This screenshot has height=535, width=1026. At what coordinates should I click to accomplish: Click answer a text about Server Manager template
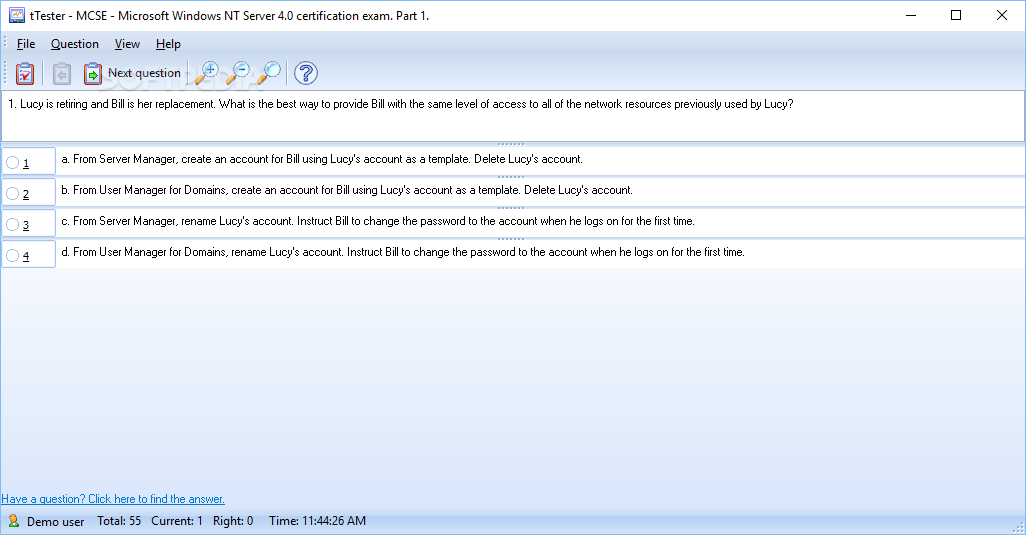click(x=322, y=159)
